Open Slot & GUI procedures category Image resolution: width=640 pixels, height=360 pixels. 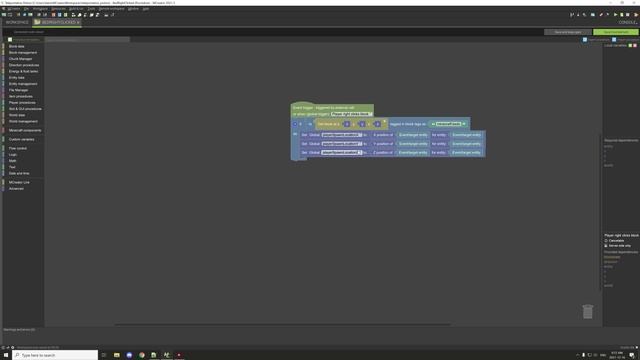[x=25, y=109]
